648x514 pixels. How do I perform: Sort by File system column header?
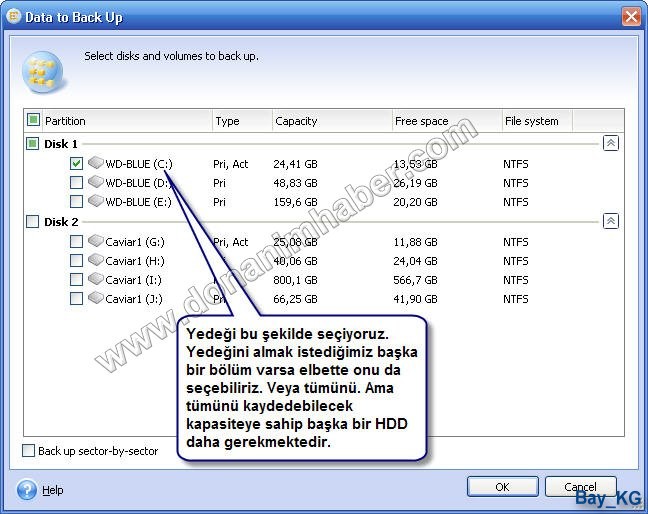(537, 121)
